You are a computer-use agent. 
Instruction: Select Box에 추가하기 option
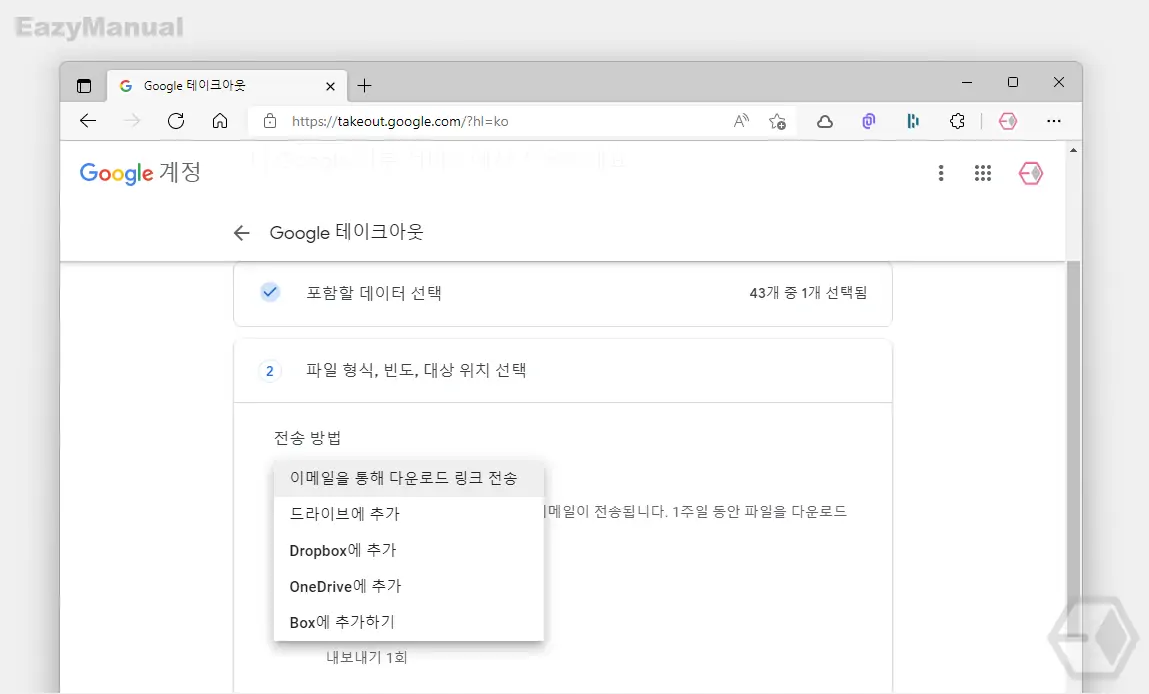409,622
